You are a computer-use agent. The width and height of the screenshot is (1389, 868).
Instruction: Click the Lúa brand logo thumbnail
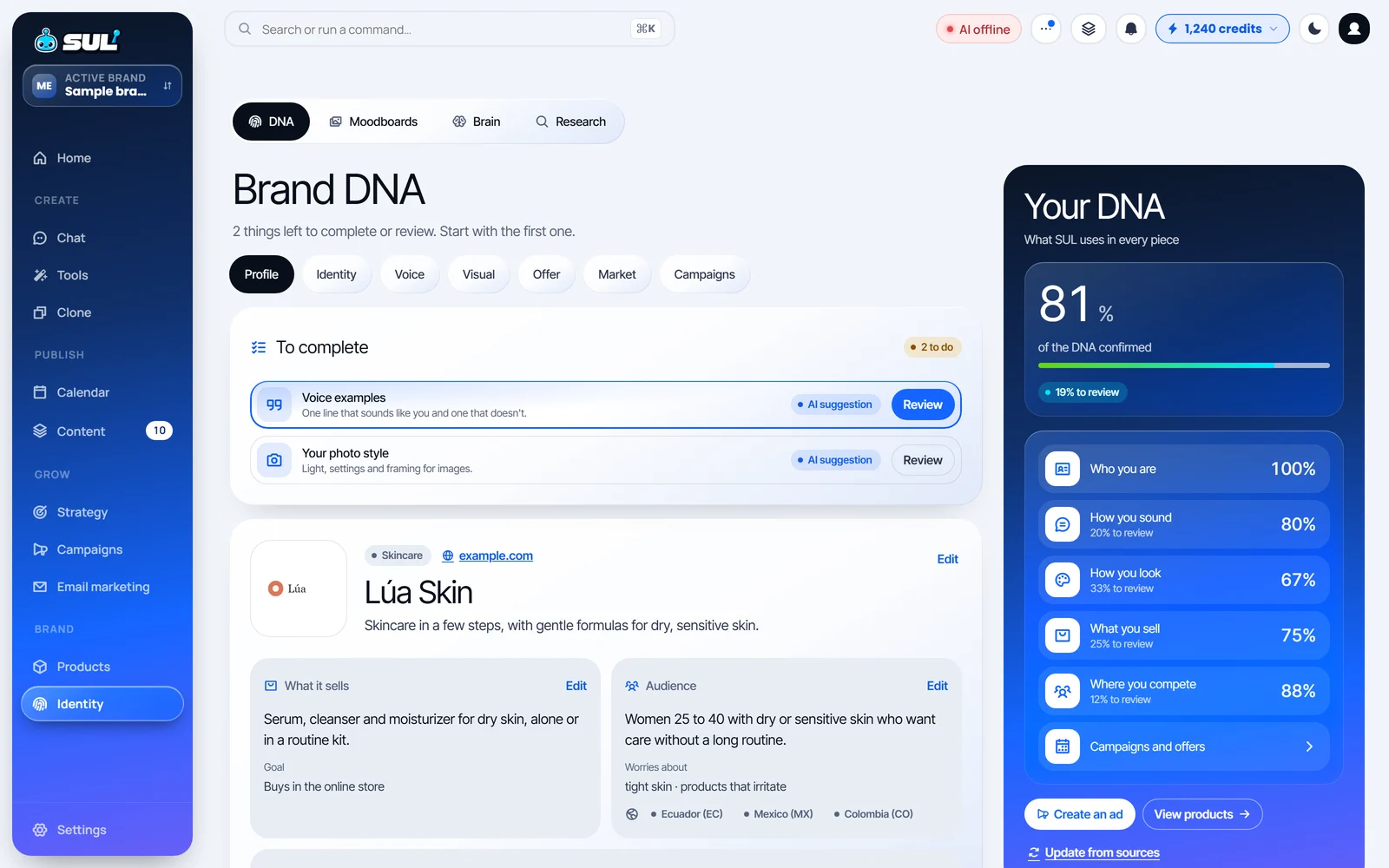299,589
